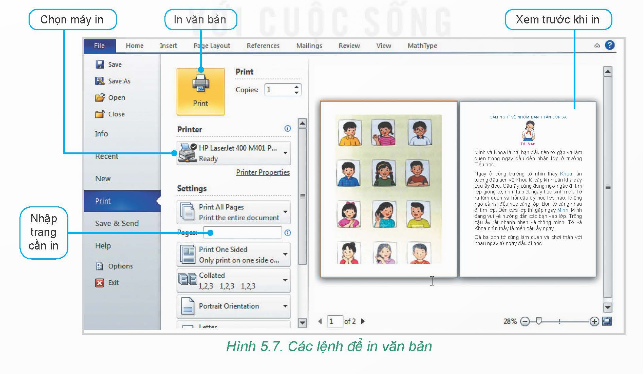Switch to the Home tab

135,46
